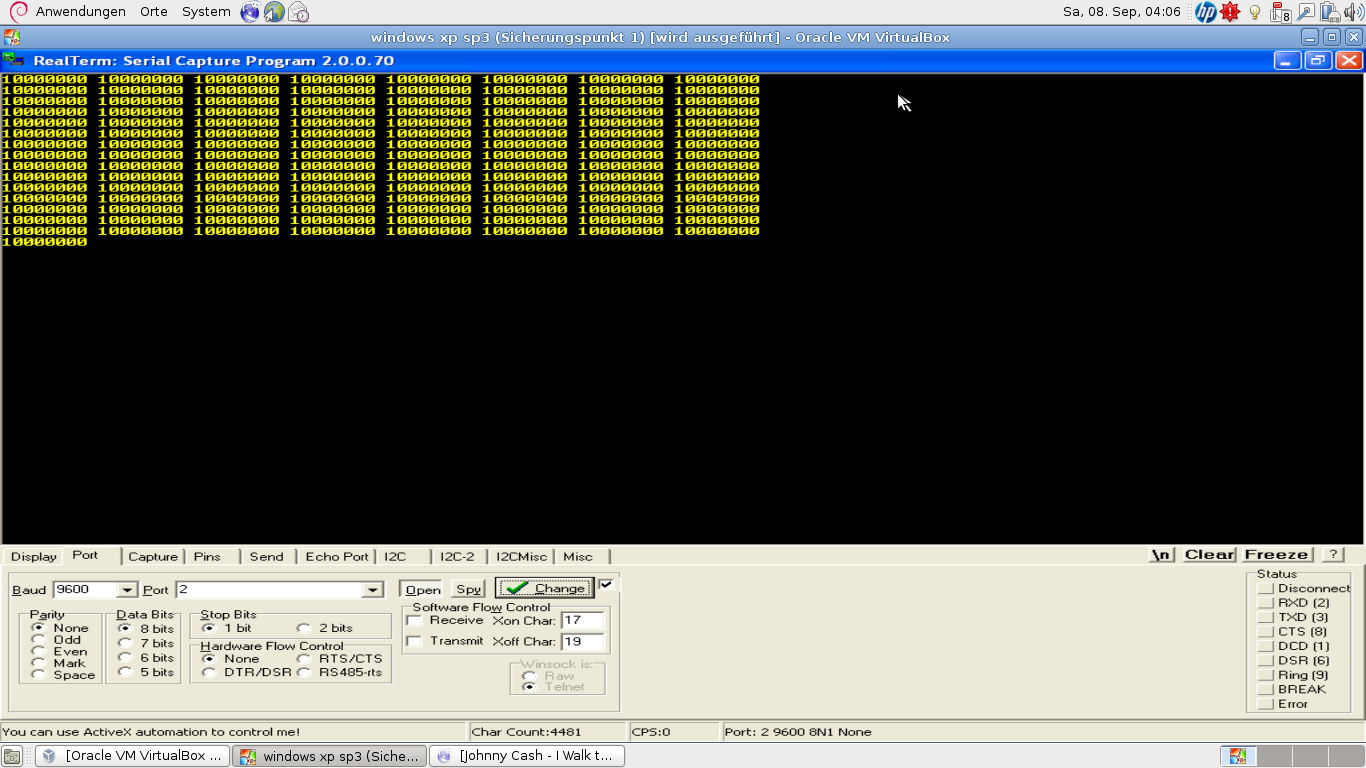Expand the Port number dropdown

pos(373,591)
